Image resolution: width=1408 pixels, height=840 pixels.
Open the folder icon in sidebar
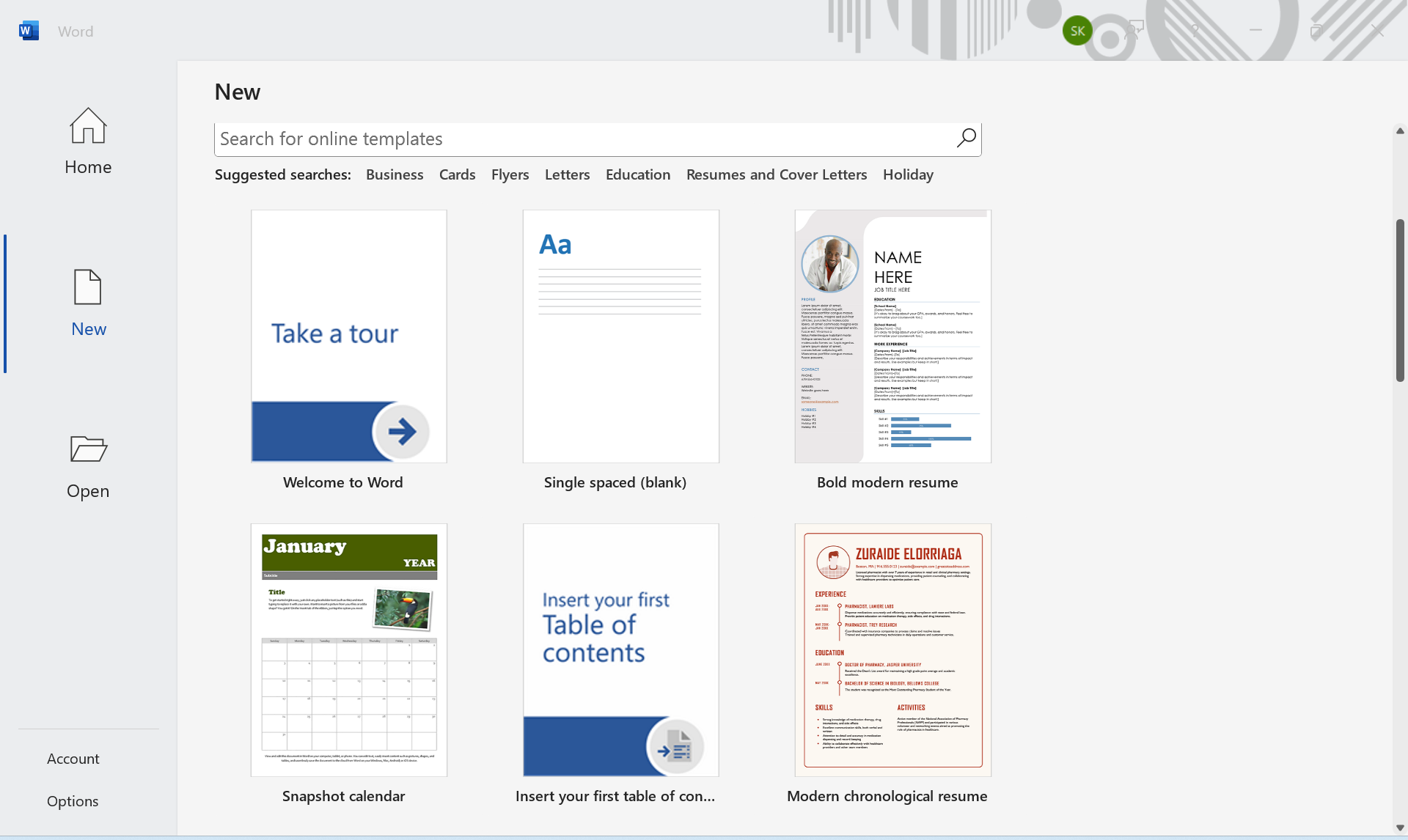88,449
